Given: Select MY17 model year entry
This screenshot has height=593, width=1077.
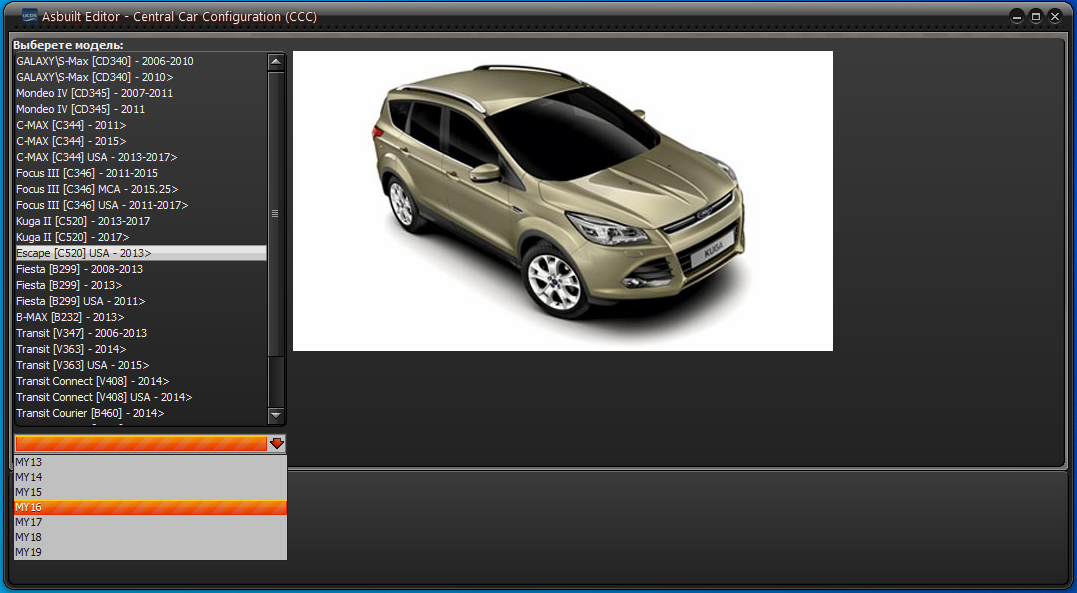Looking at the screenshot, I should (150, 522).
